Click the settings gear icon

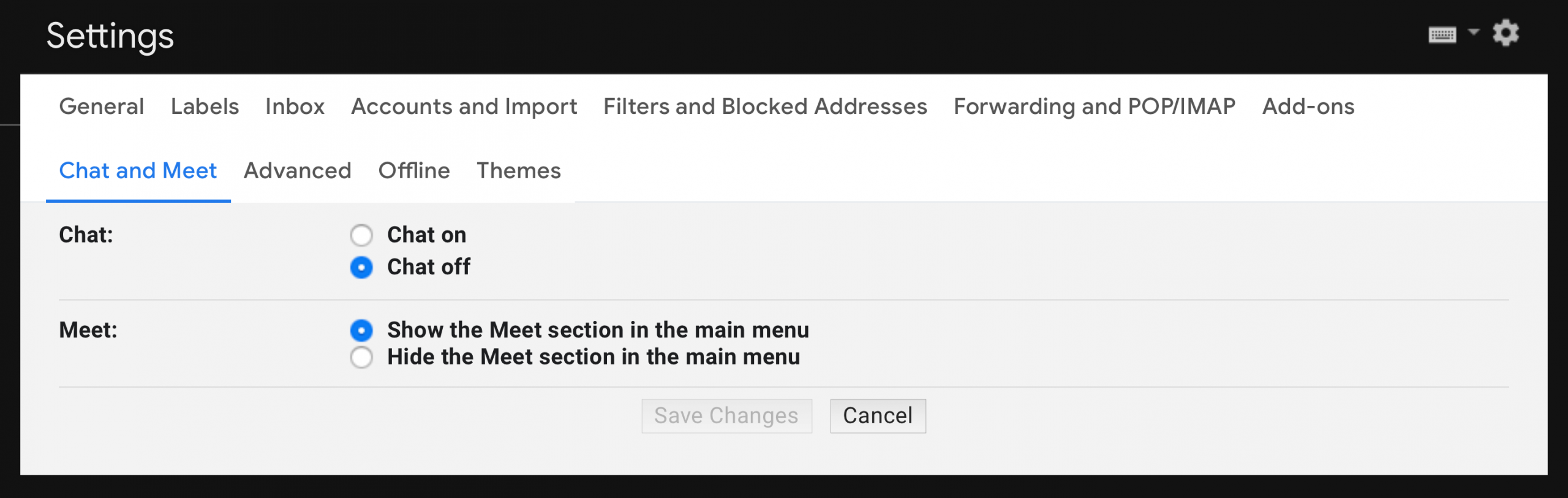tap(1506, 33)
